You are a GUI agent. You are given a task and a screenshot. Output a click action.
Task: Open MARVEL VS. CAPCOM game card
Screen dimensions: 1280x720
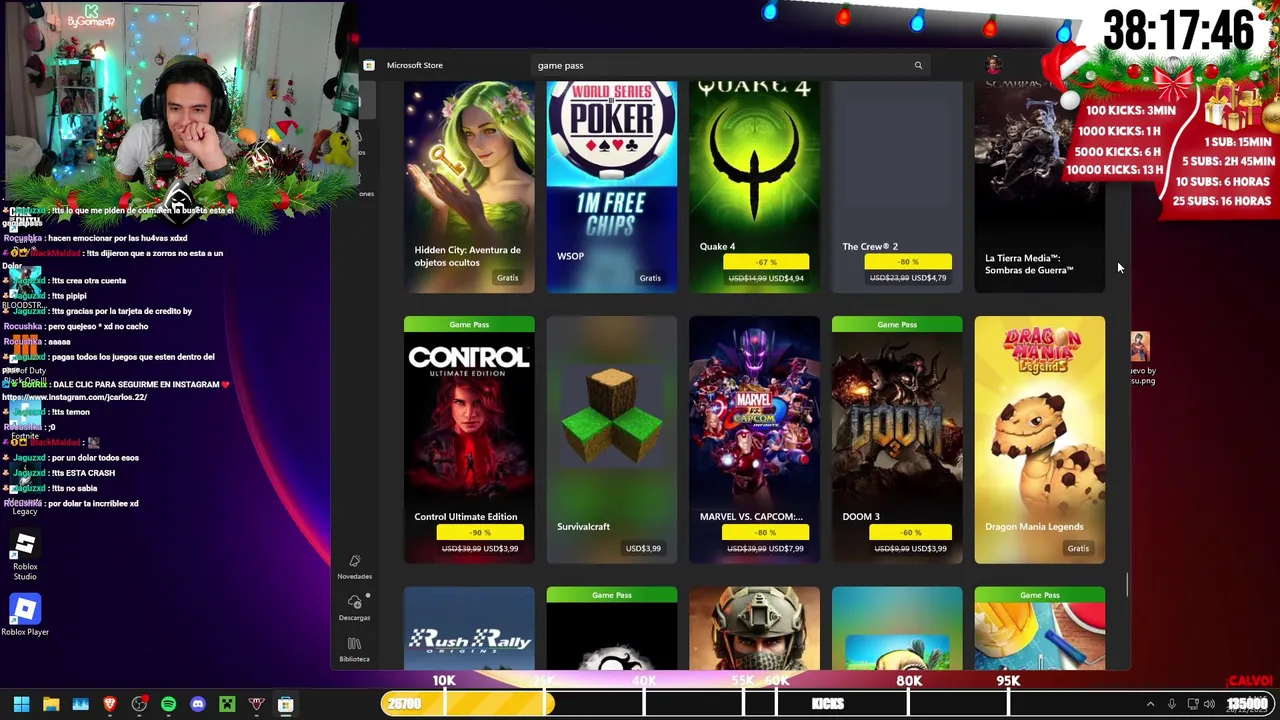point(754,440)
